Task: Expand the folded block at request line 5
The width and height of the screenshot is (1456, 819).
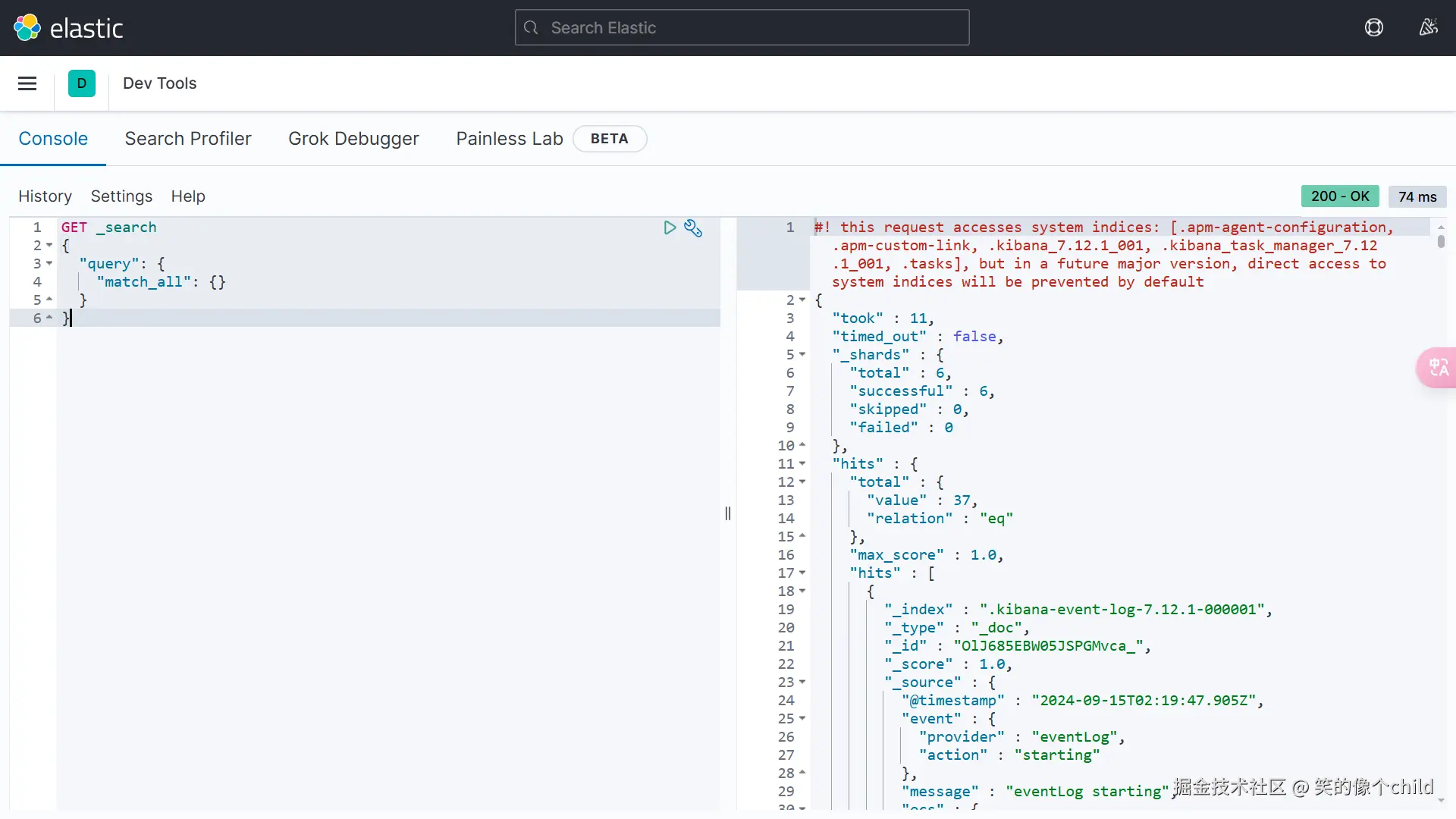Action: [49, 300]
